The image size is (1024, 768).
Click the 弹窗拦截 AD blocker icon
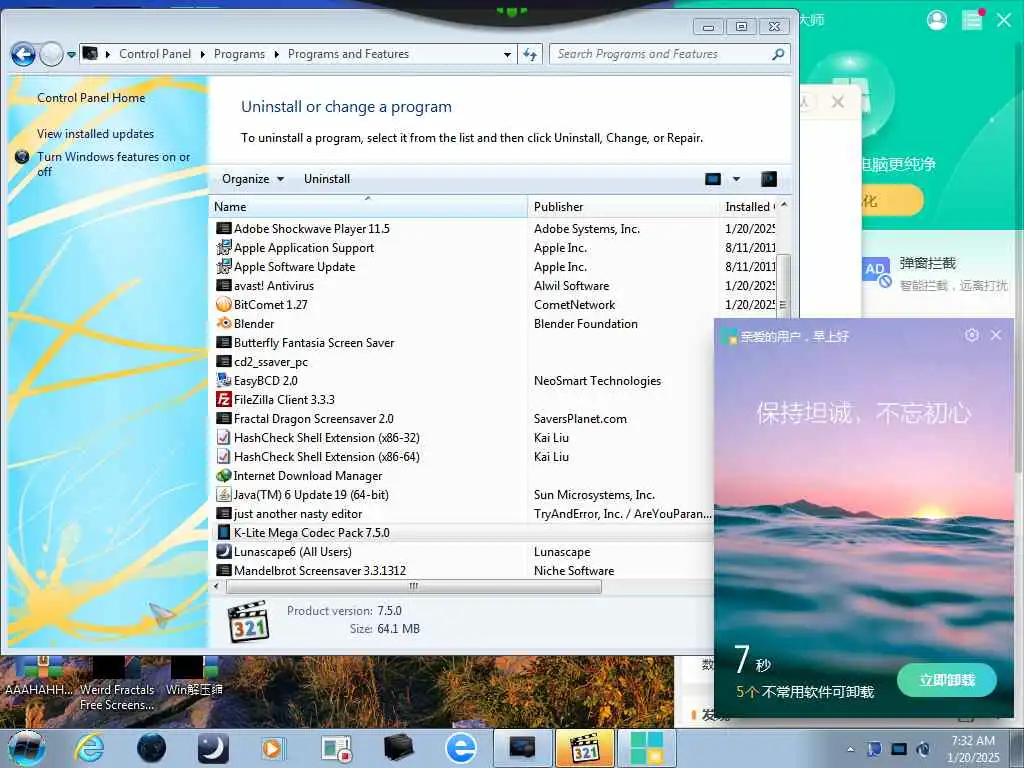876,272
